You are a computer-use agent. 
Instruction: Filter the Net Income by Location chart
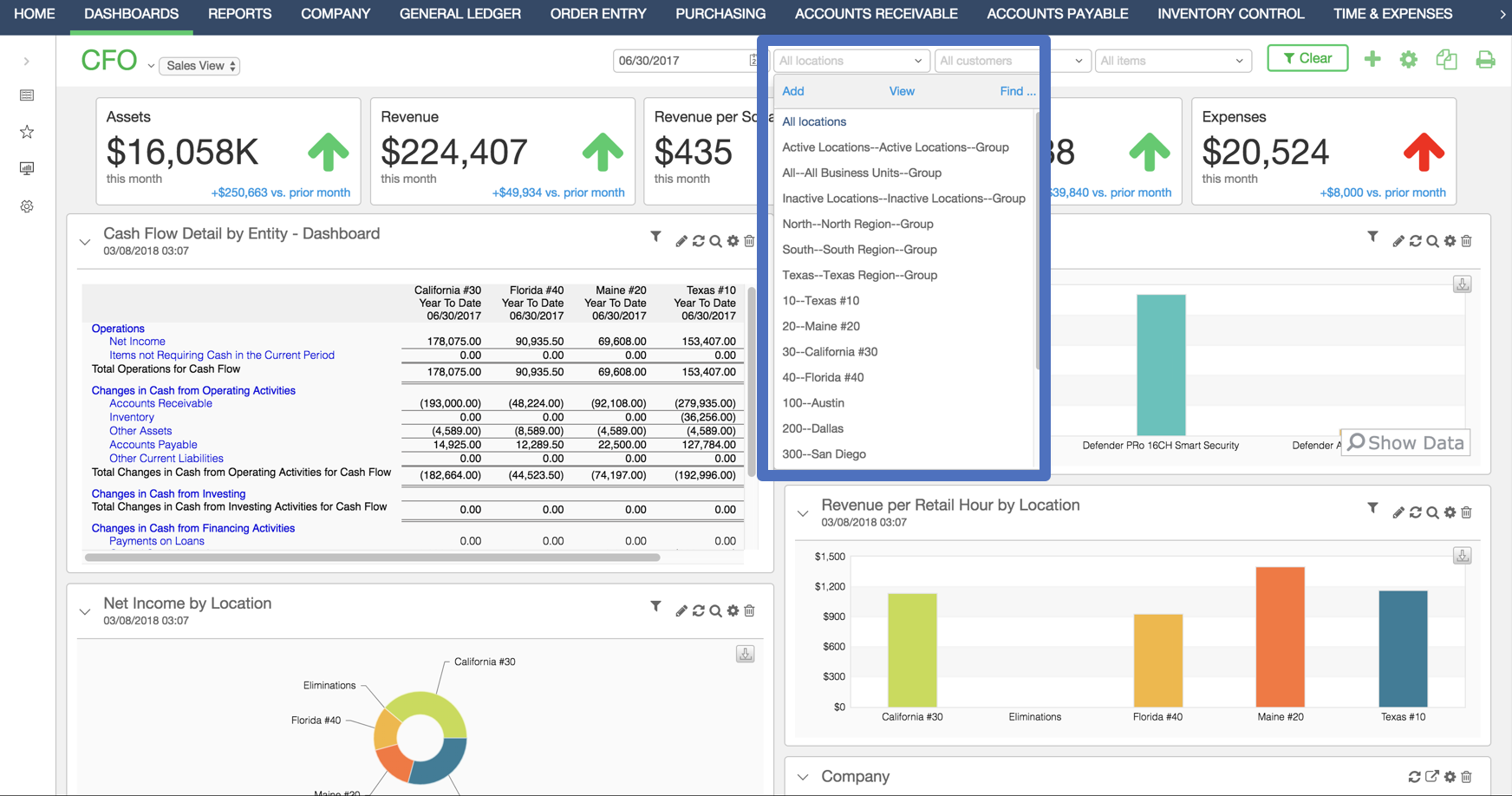655,610
